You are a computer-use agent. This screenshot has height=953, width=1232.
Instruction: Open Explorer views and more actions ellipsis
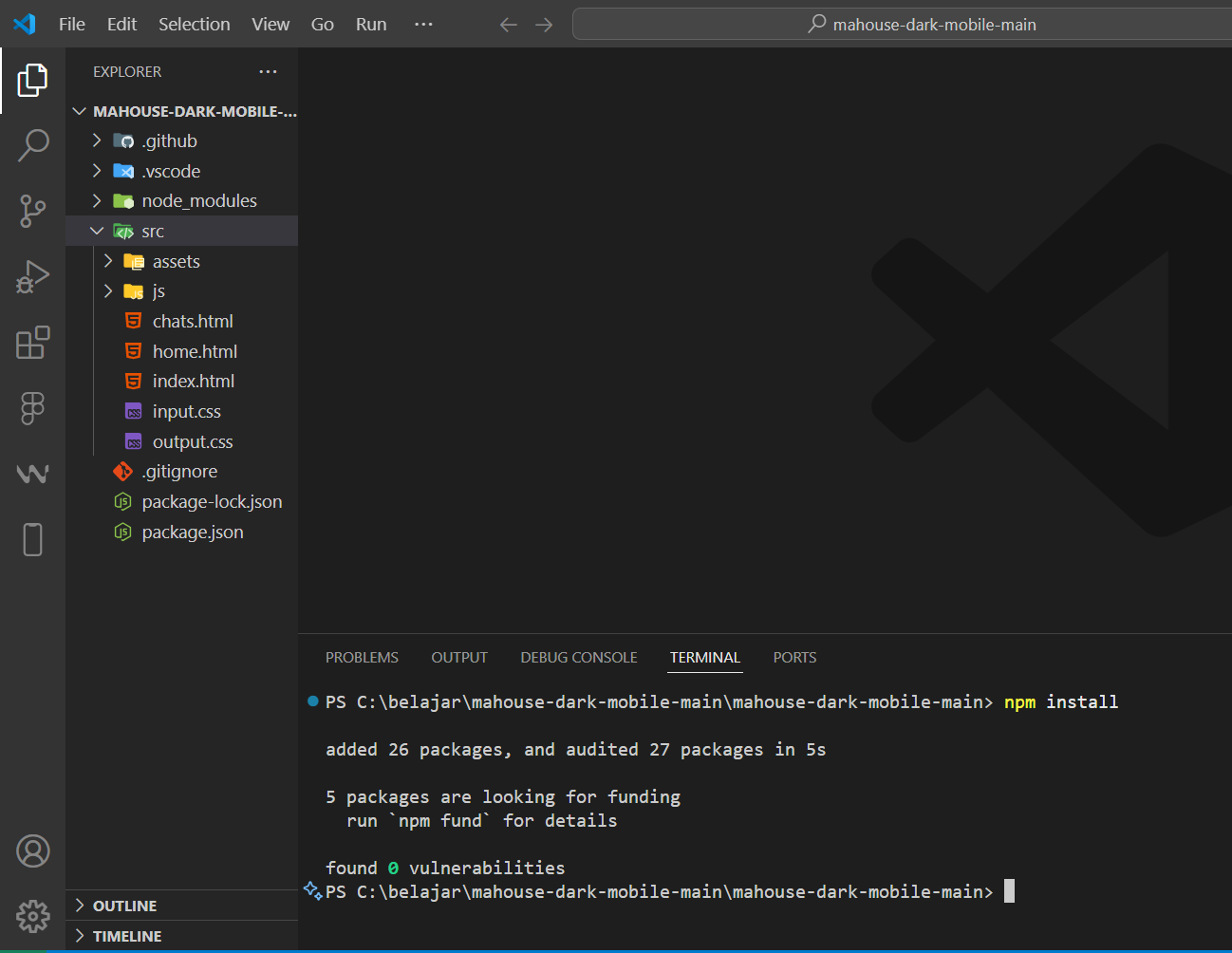[269, 71]
